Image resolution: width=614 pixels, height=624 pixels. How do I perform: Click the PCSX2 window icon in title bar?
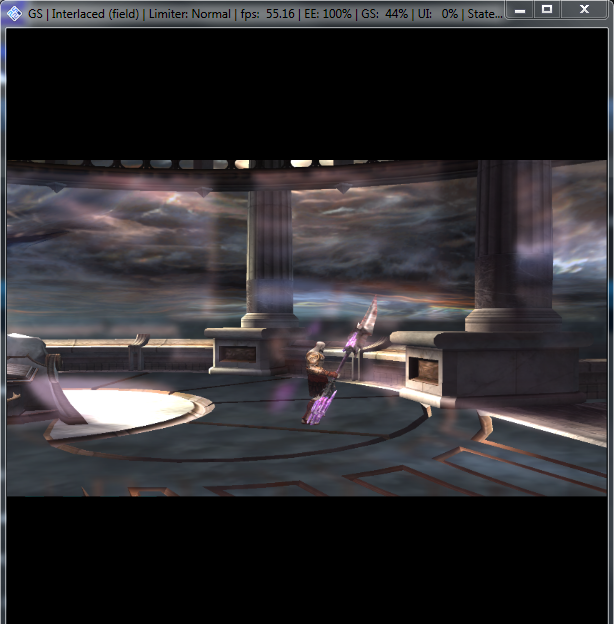pyautogui.click(x=14, y=14)
